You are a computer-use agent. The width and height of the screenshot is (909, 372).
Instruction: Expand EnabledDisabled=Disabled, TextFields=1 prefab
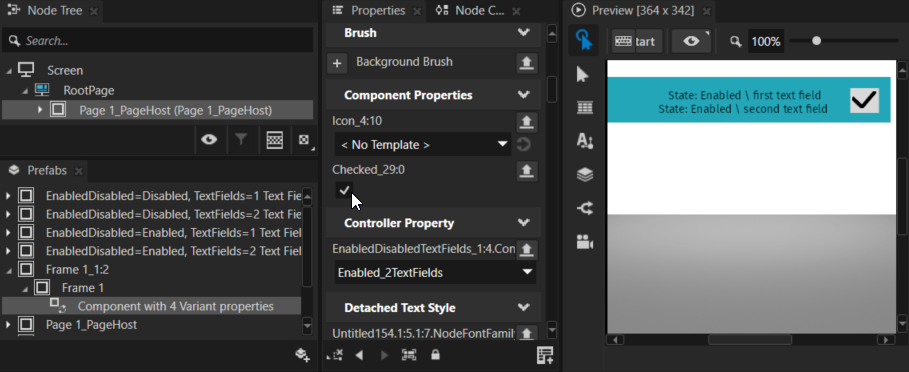(9, 196)
